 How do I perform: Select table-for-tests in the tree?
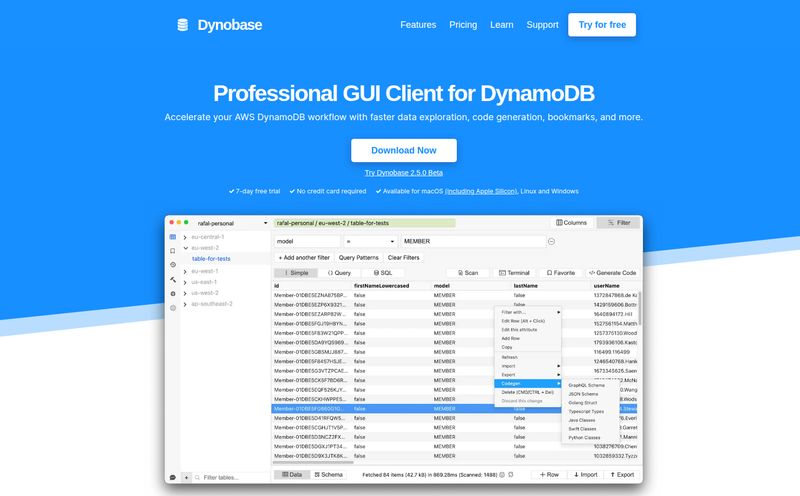(211, 259)
